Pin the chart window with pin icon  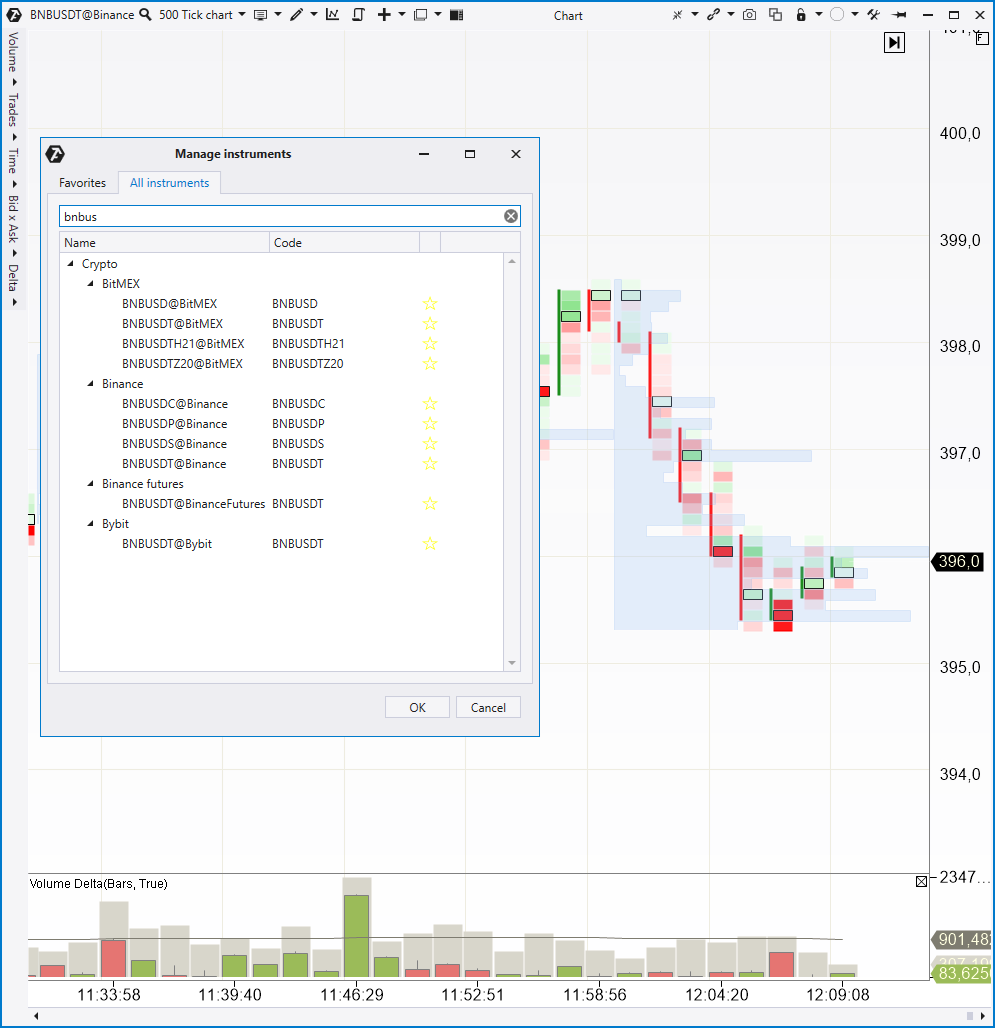pyautogui.click(x=900, y=14)
